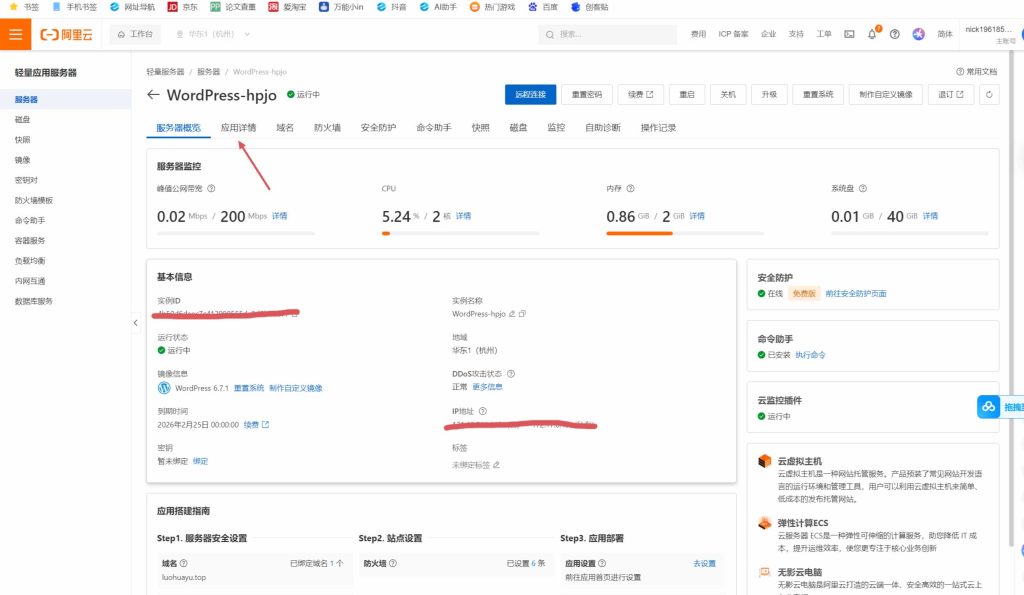This screenshot has height=595, width=1024.
Task: Click the help question mark icon in top bar
Action: [894, 34]
